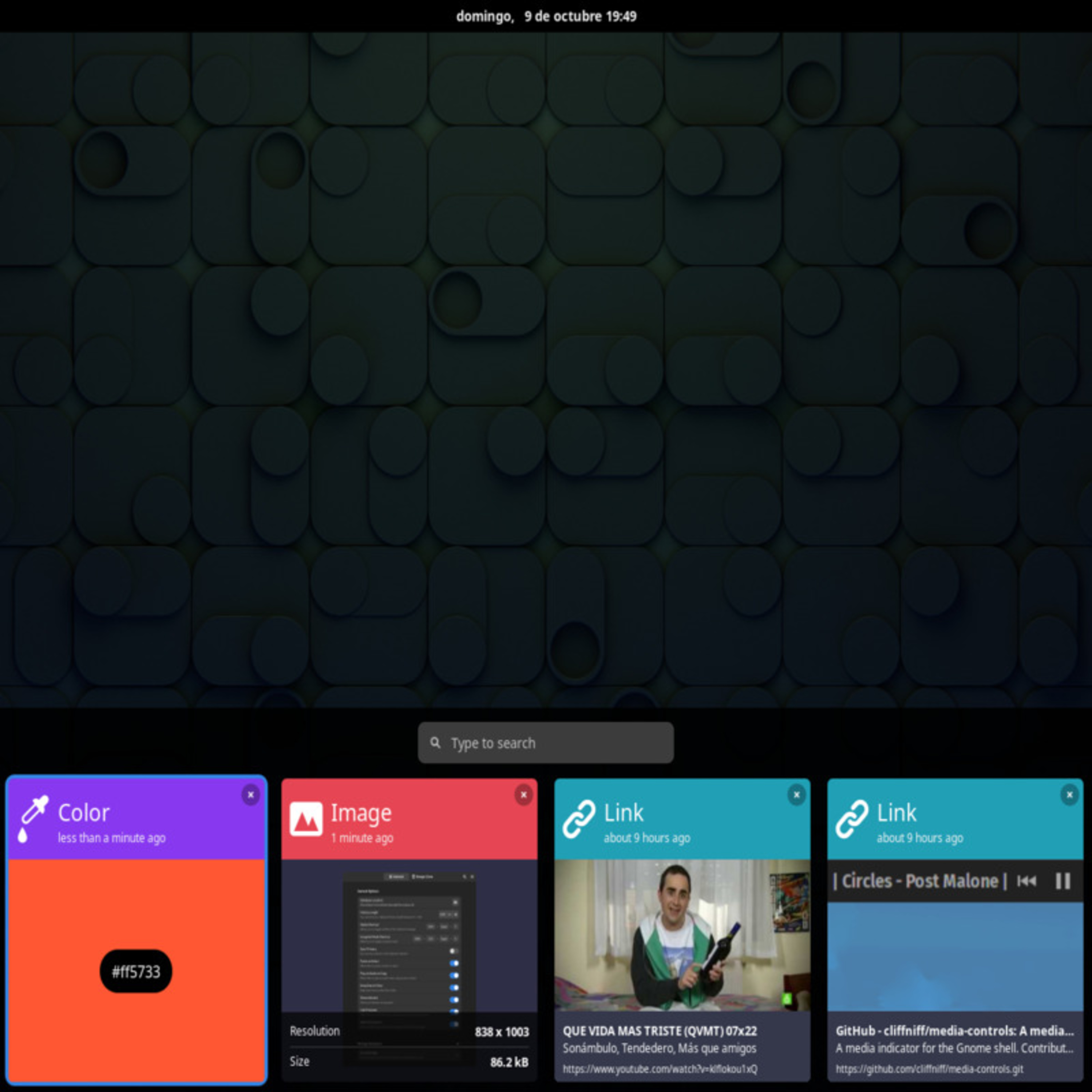Click the orange color swatch area
The height and width of the screenshot is (1092, 1092).
pos(136,904)
